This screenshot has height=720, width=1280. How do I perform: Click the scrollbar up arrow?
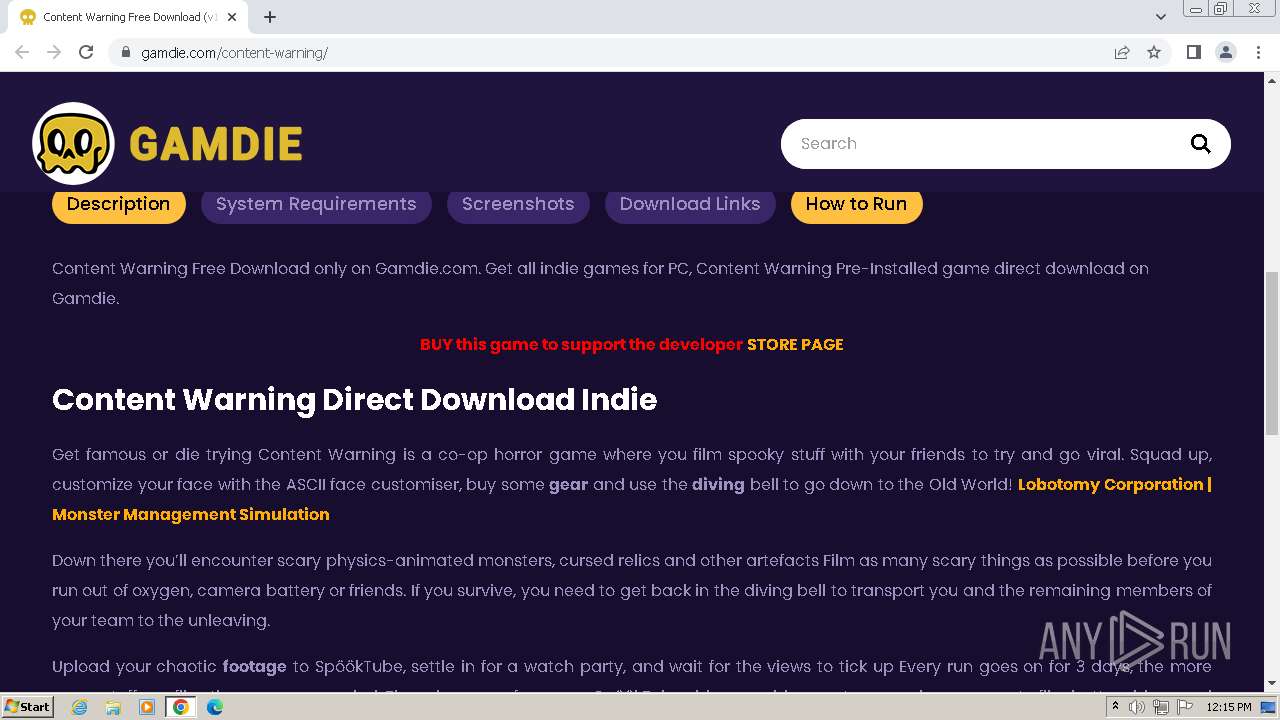1272,79
